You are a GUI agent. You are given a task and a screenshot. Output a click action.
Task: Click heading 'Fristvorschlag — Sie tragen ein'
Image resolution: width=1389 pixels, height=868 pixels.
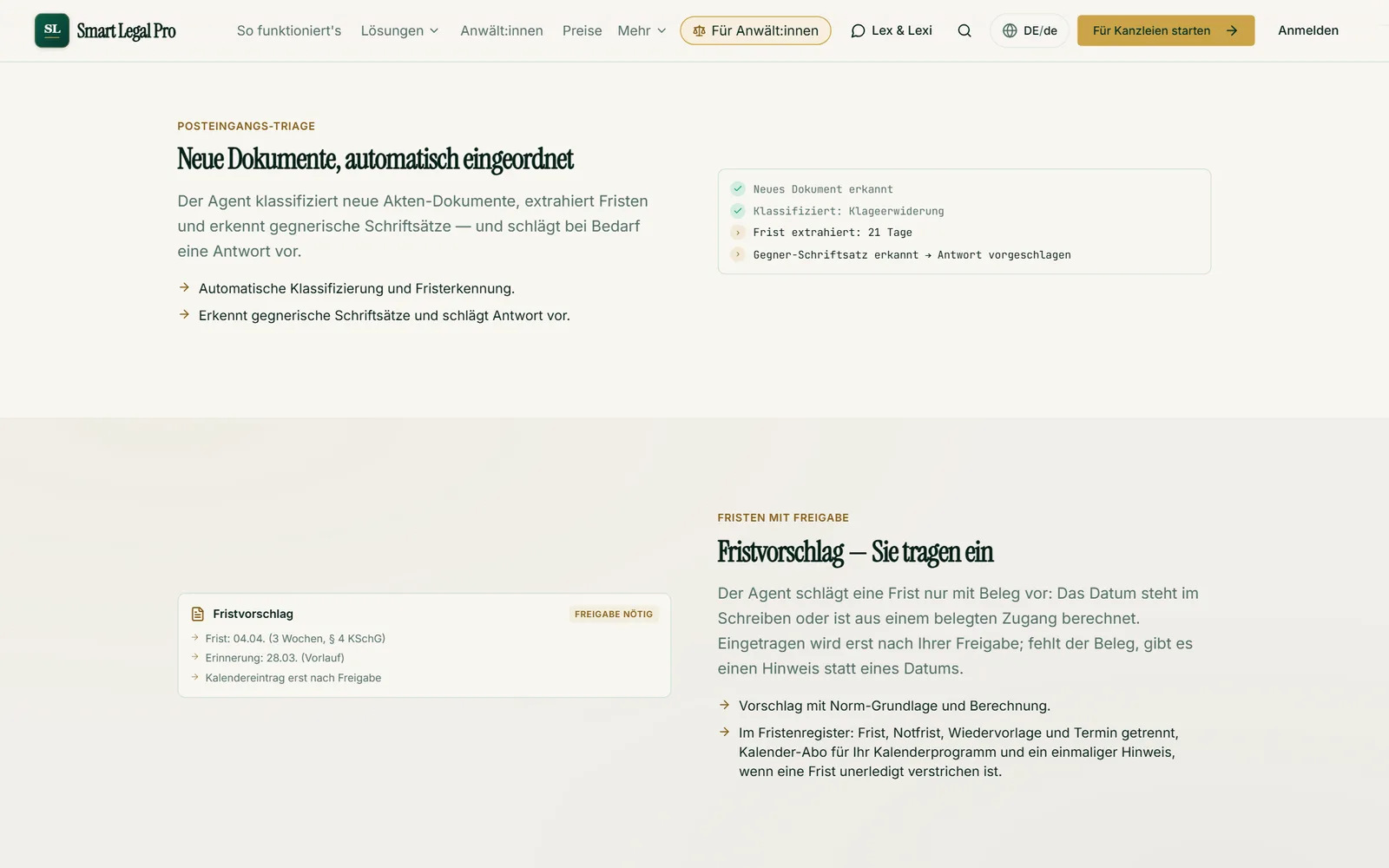(x=855, y=552)
